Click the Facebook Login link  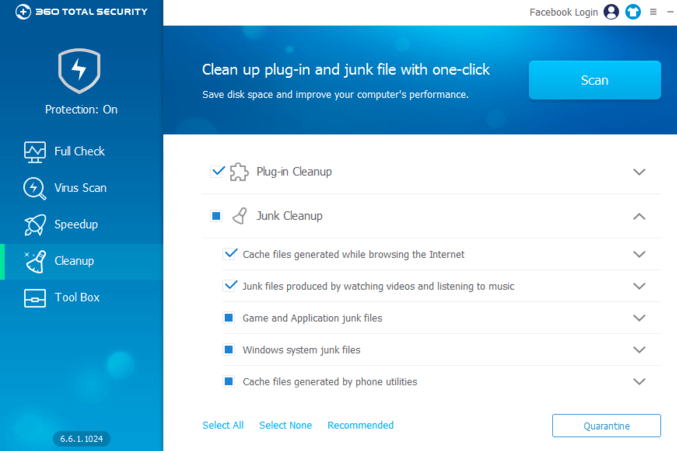coord(563,12)
